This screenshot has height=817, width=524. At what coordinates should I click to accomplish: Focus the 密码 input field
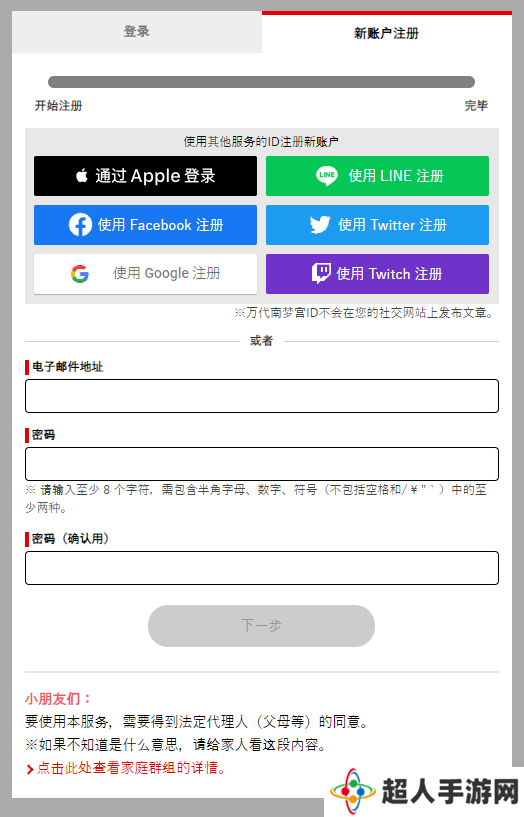point(262,464)
